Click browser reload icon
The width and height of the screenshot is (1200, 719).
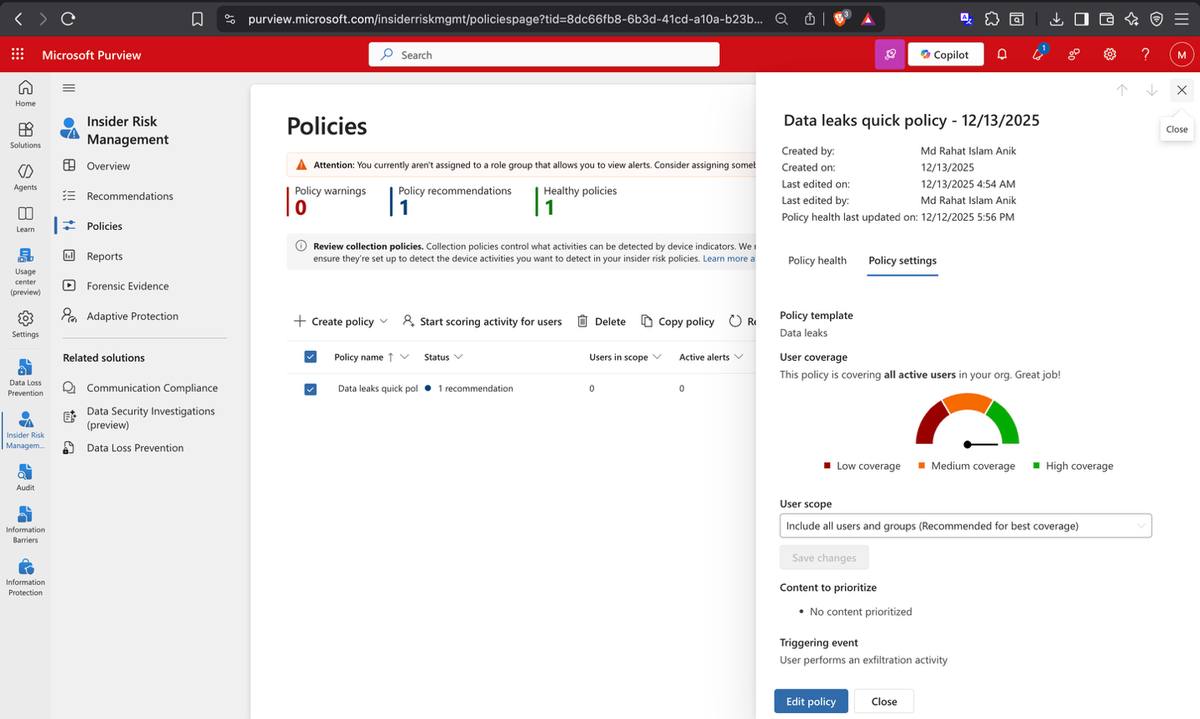click(x=68, y=18)
